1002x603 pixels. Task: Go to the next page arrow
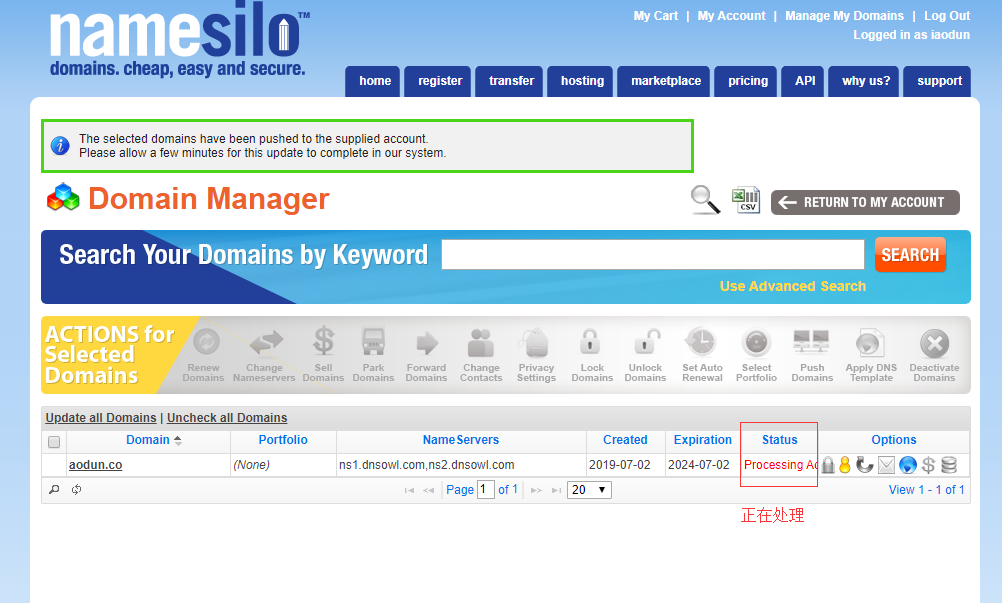pos(536,490)
